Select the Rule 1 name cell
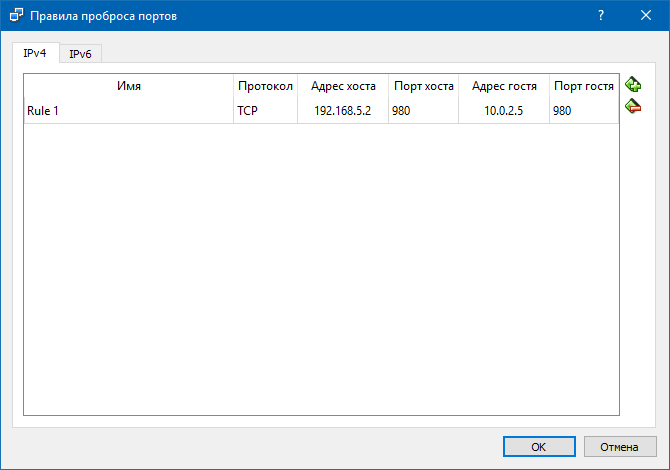The height and width of the screenshot is (470, 670). (x=128, y=111)
